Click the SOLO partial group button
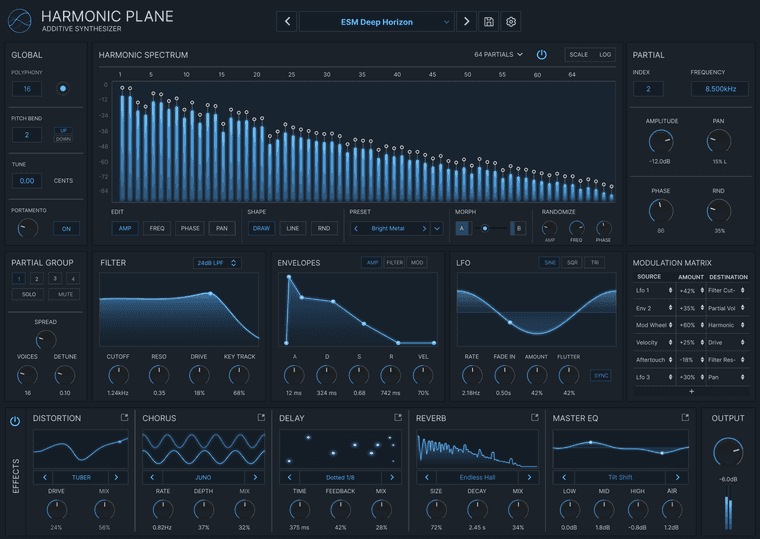760x539 pixels. point(29,294)
